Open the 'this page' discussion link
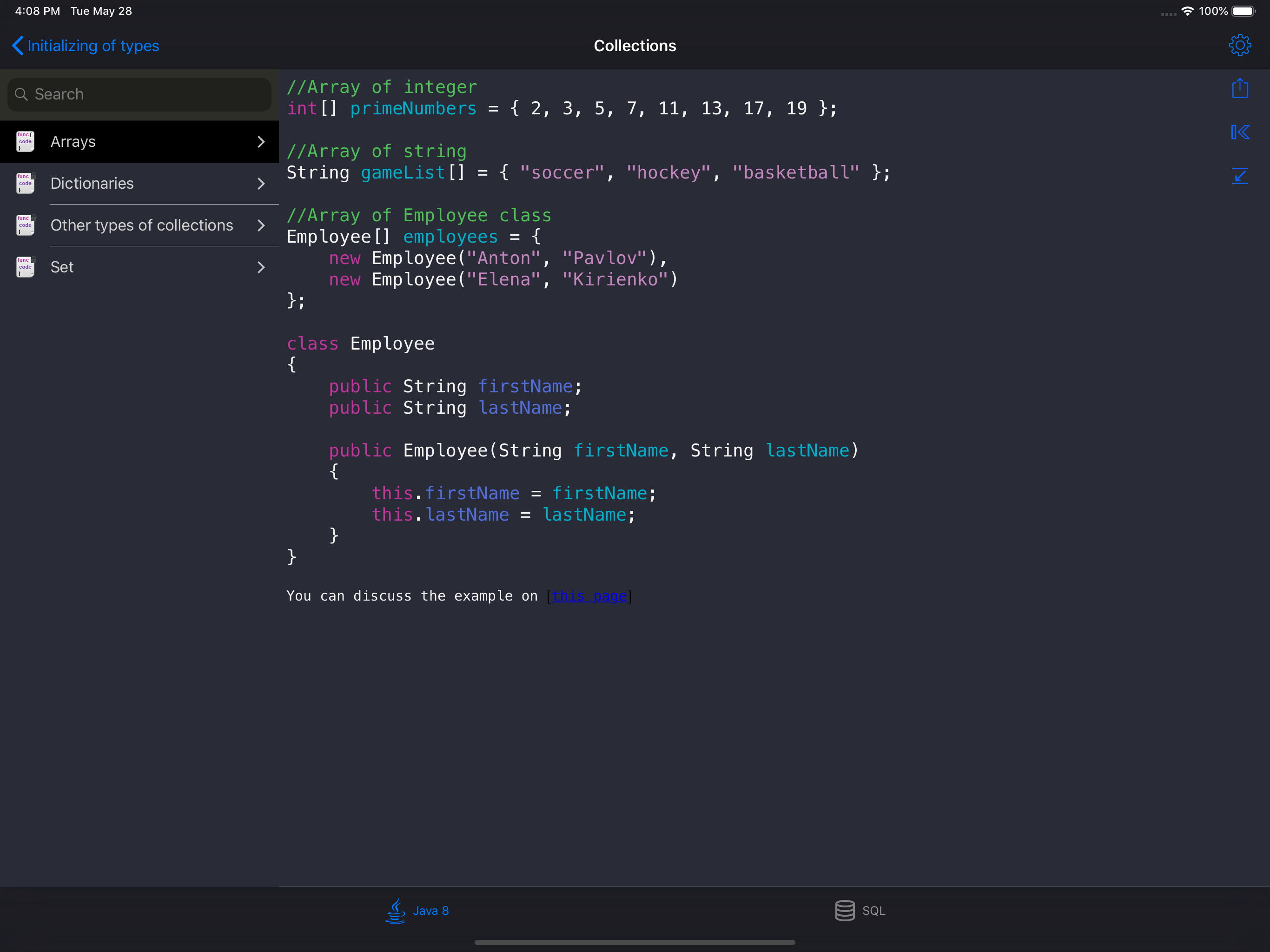The image size is (1270, 952). coord(589,596)
